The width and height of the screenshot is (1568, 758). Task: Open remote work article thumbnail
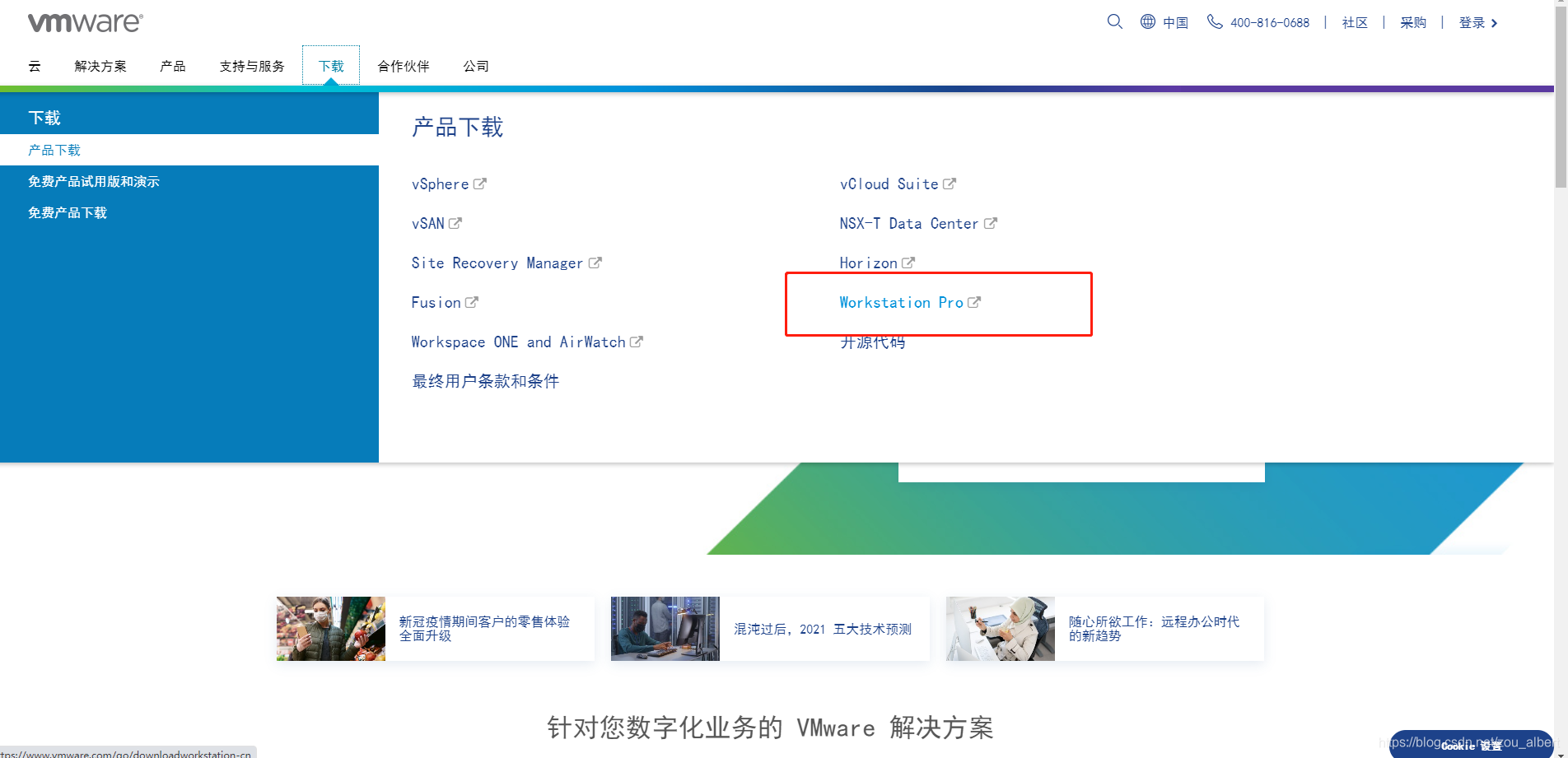tap(1001, 629)
